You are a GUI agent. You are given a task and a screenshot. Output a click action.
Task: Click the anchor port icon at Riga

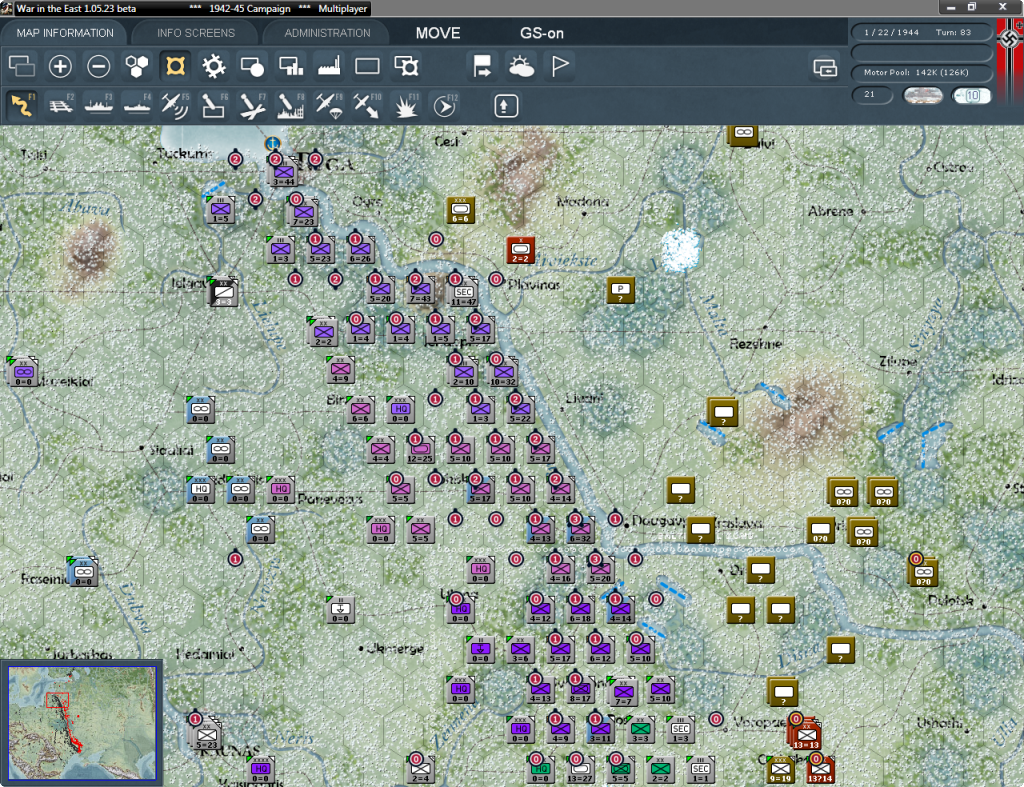click(272, 142)
